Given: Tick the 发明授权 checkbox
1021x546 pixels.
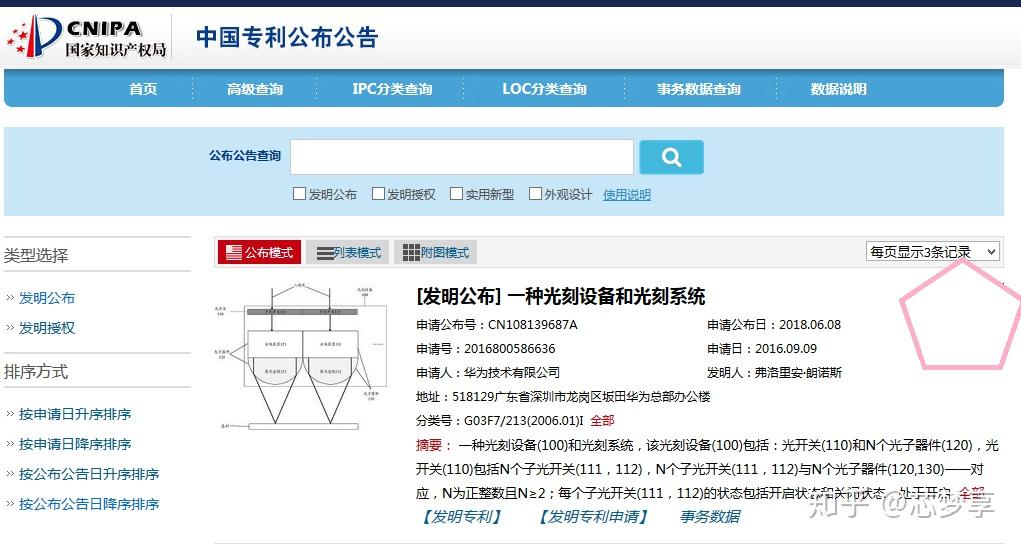Looking at the screenshot, I should [x=378, y=193].
